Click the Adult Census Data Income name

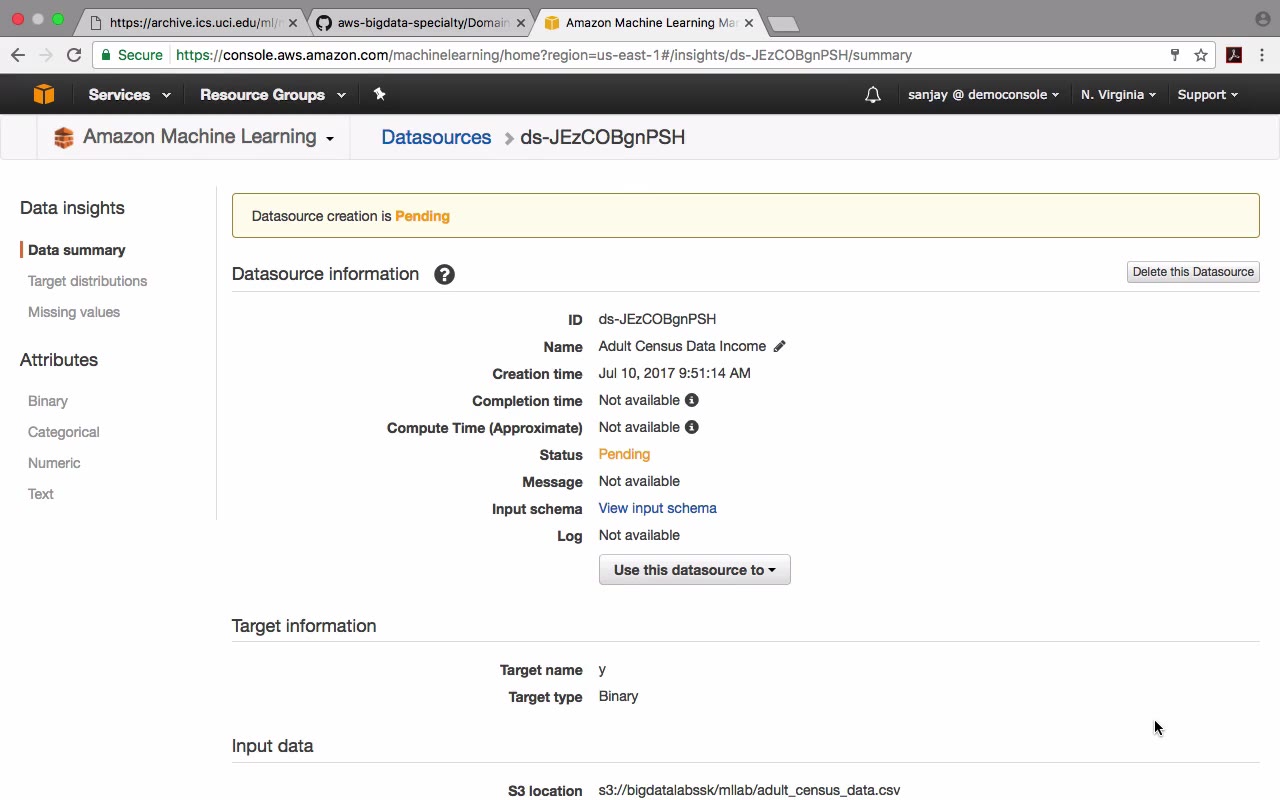[682, 346]
